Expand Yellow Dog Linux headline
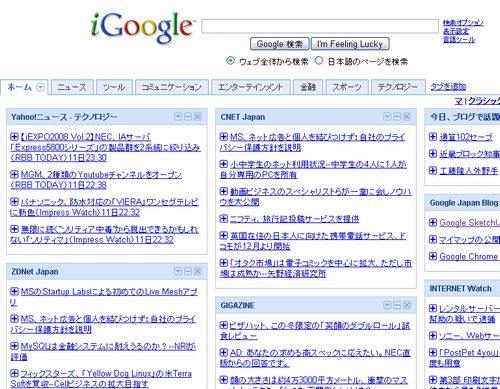The width and height of the screenshot is (500, 389). click(x=14, y=373)
